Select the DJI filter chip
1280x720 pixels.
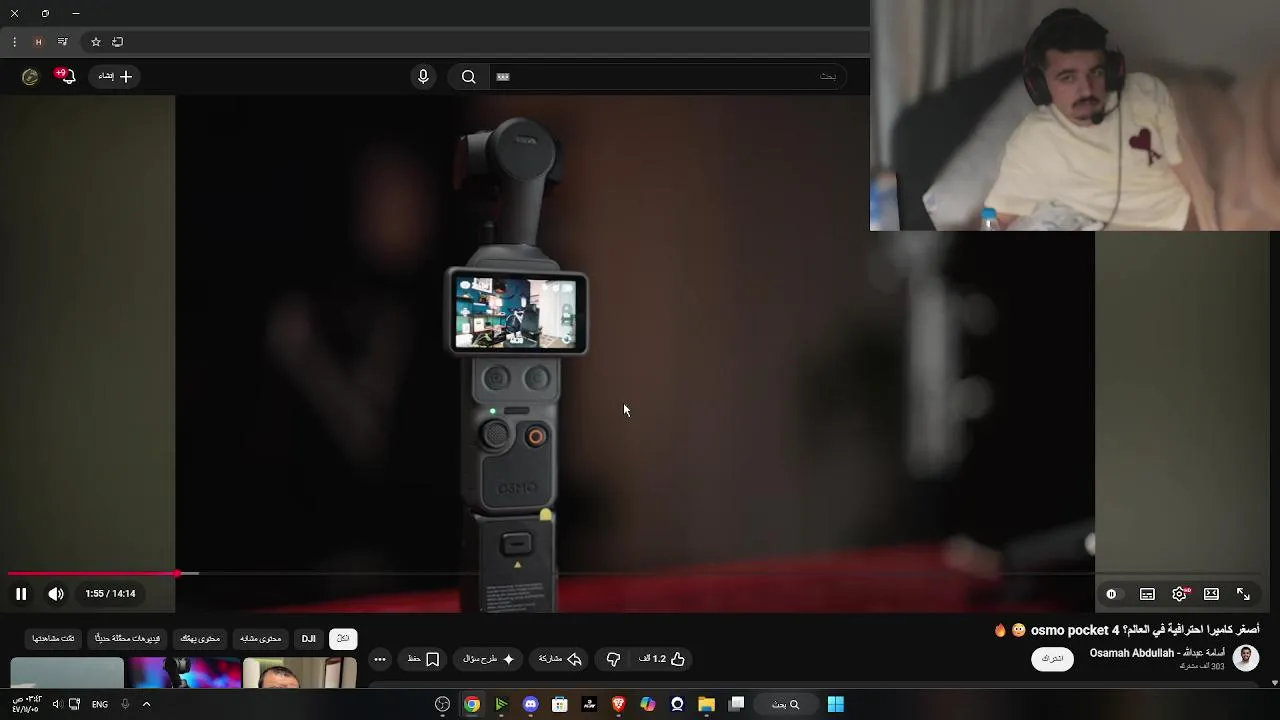pyautogui.click(x=308, y=638)
